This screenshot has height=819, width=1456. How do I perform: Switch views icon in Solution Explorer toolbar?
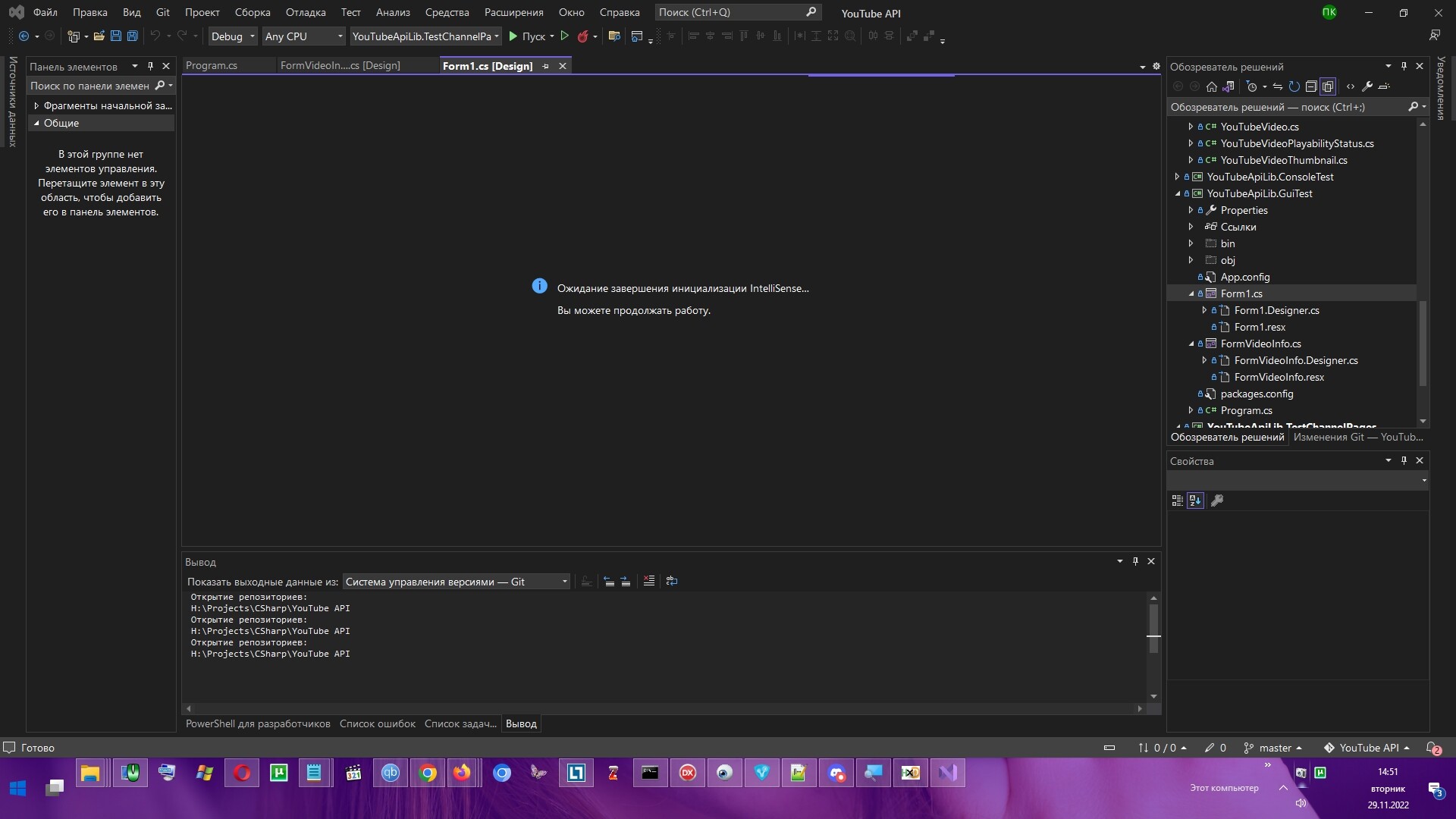1228,86
